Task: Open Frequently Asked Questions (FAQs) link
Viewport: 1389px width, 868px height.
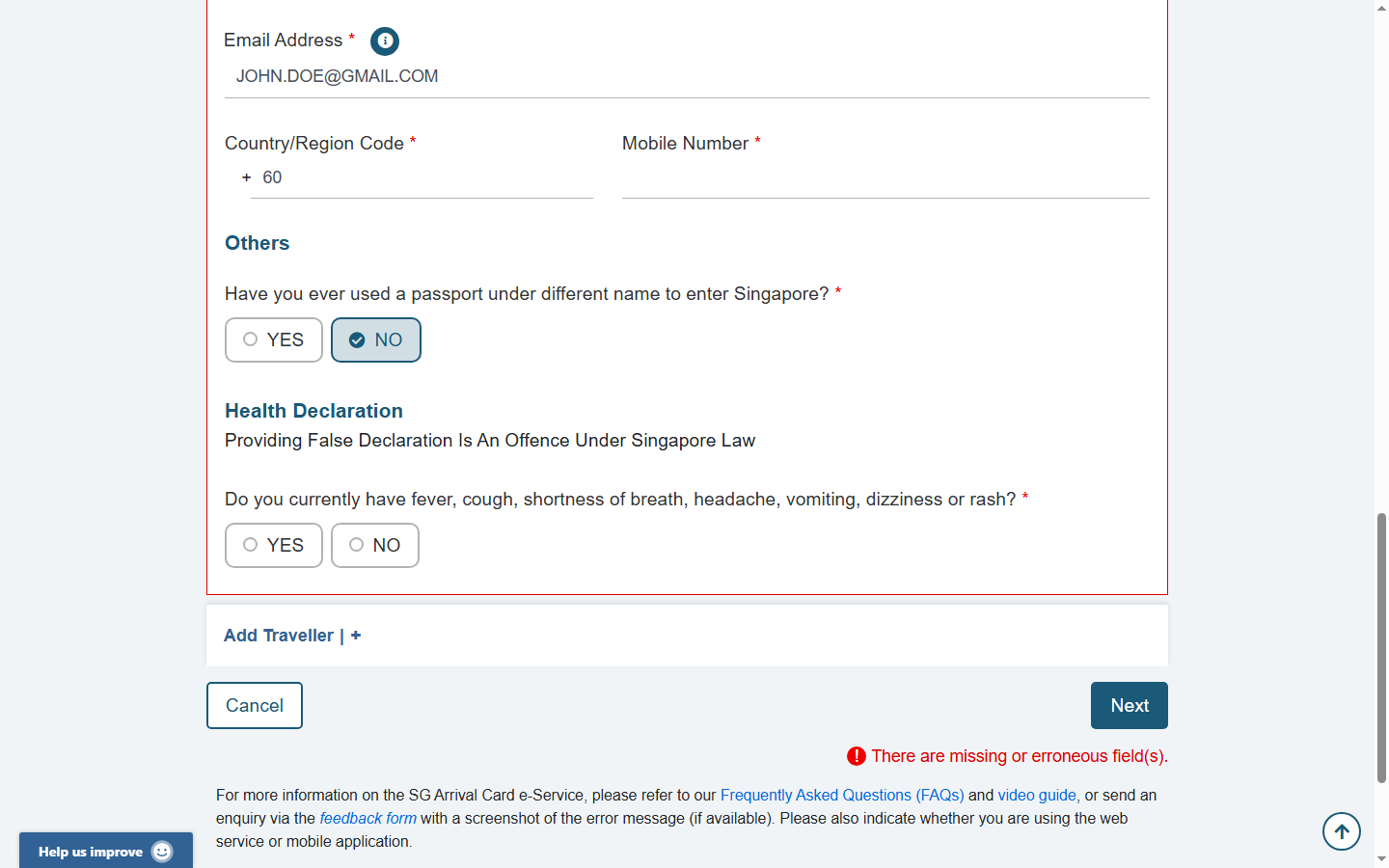Action: coord(841,796)
